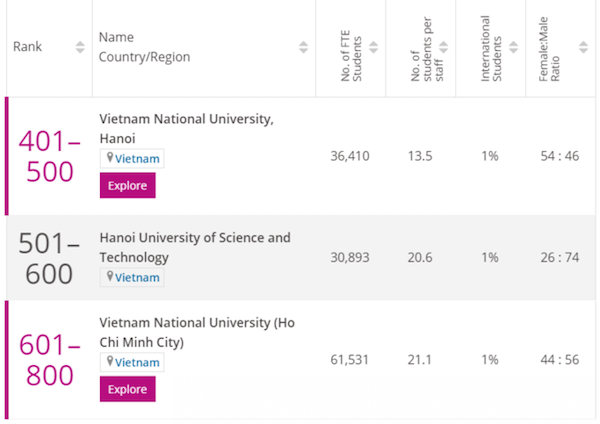The image size is (600, 424).
Task: Click Vietnam tag under Ho Chi Minh City university
Action: click(x=132, y=362)
